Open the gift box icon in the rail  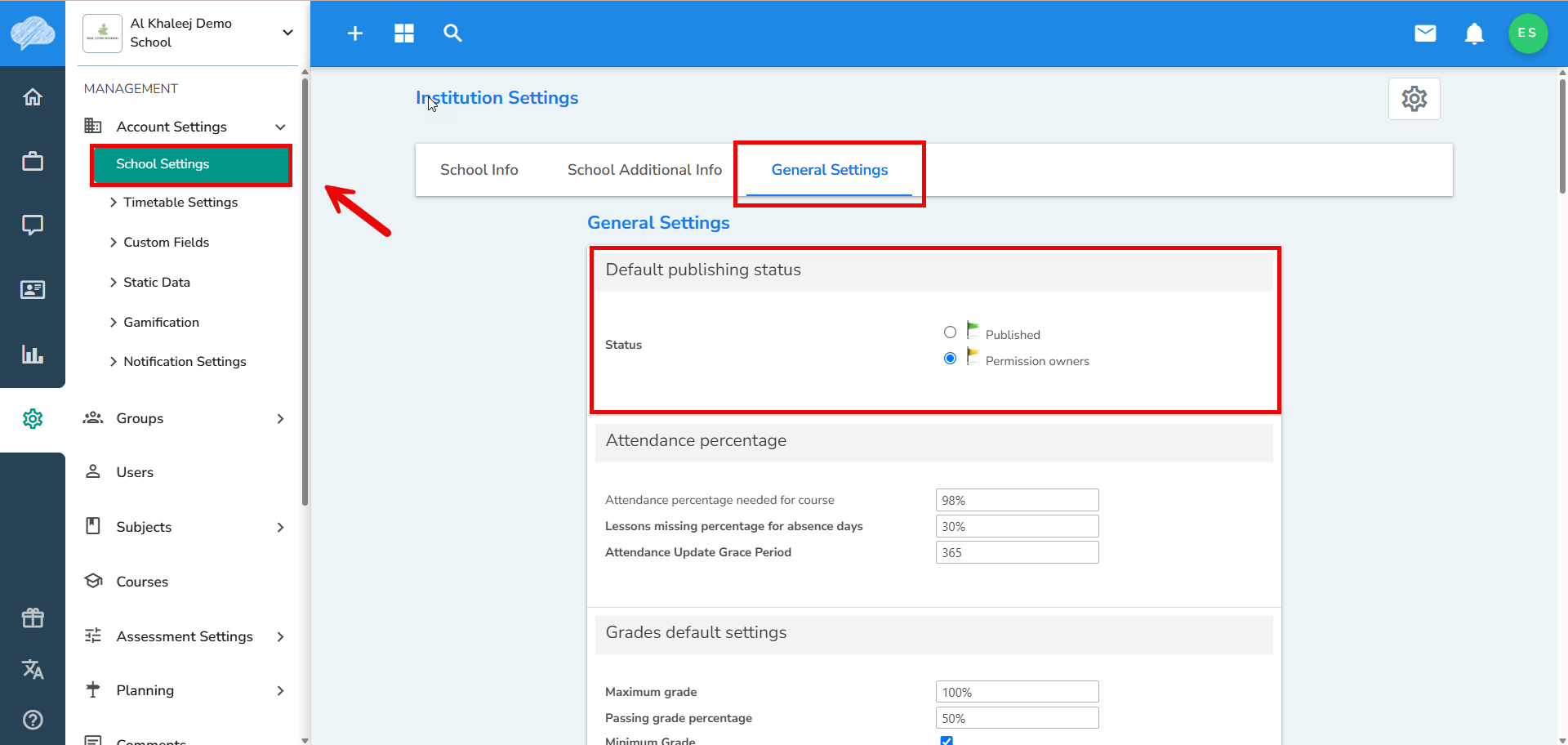pos(33,618)
